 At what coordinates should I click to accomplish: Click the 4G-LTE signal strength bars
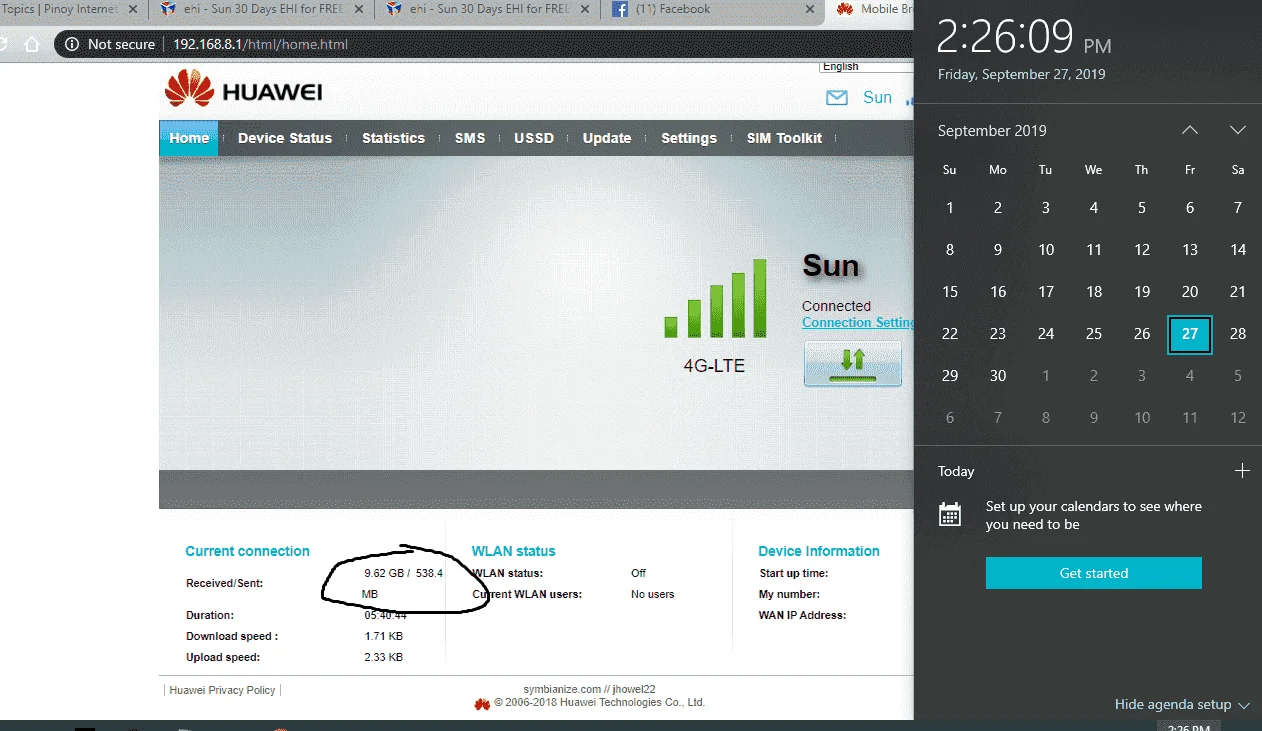715,298
